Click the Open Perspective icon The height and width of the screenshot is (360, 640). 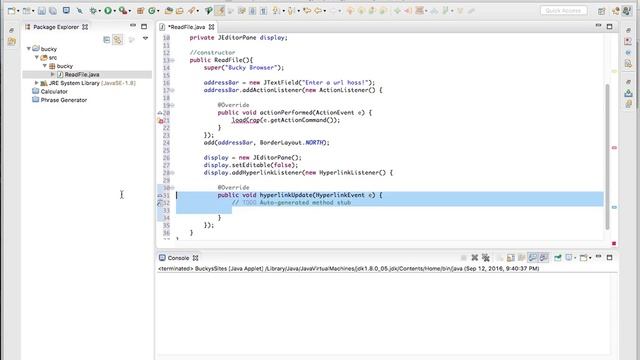coord(601,11)
